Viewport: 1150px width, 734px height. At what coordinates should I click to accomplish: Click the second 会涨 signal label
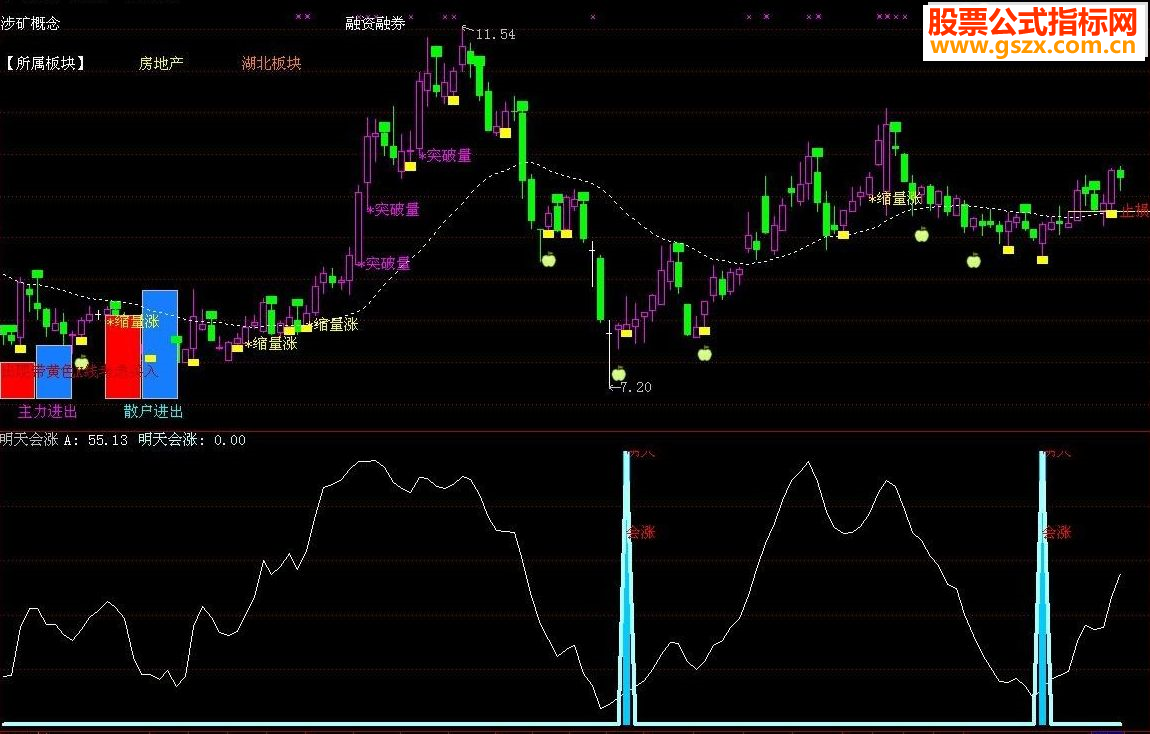(x=1057, y=532)
